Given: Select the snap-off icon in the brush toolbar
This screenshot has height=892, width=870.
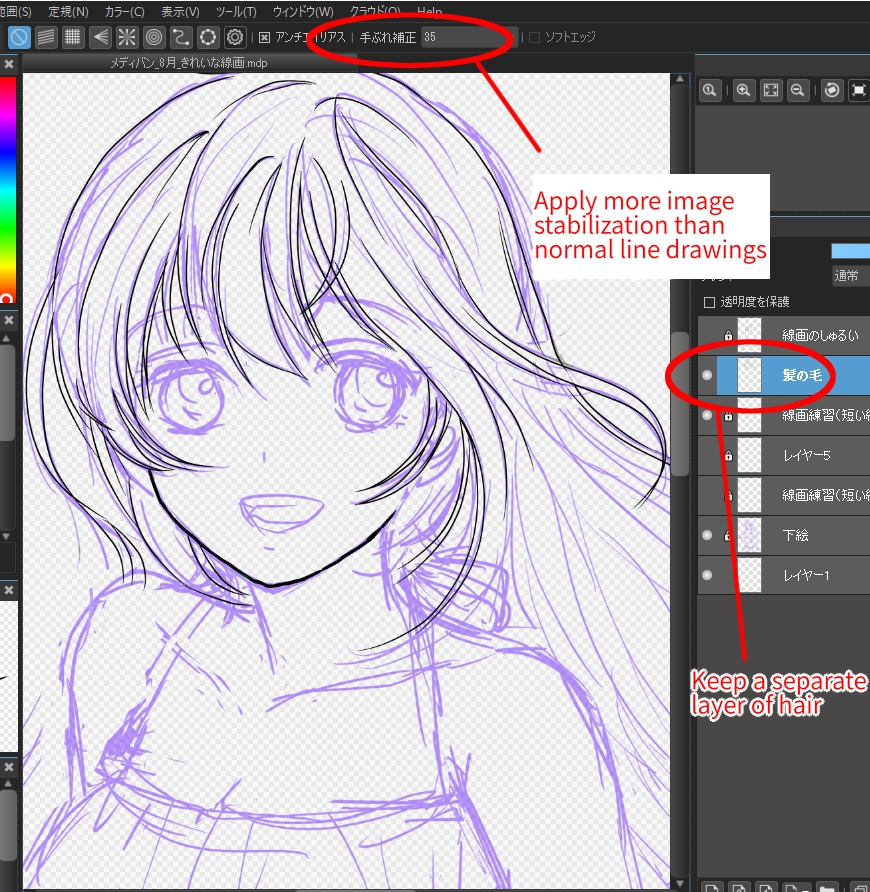Looking at the screenshot, I should coord(20,37).
